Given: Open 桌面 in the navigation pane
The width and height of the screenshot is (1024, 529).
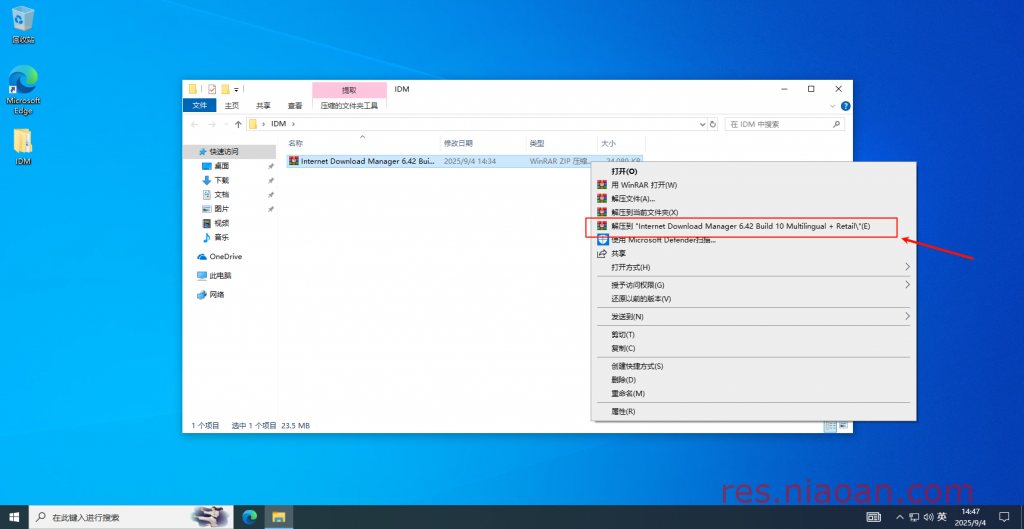Looking at the screenshot, I should (221, 166).
